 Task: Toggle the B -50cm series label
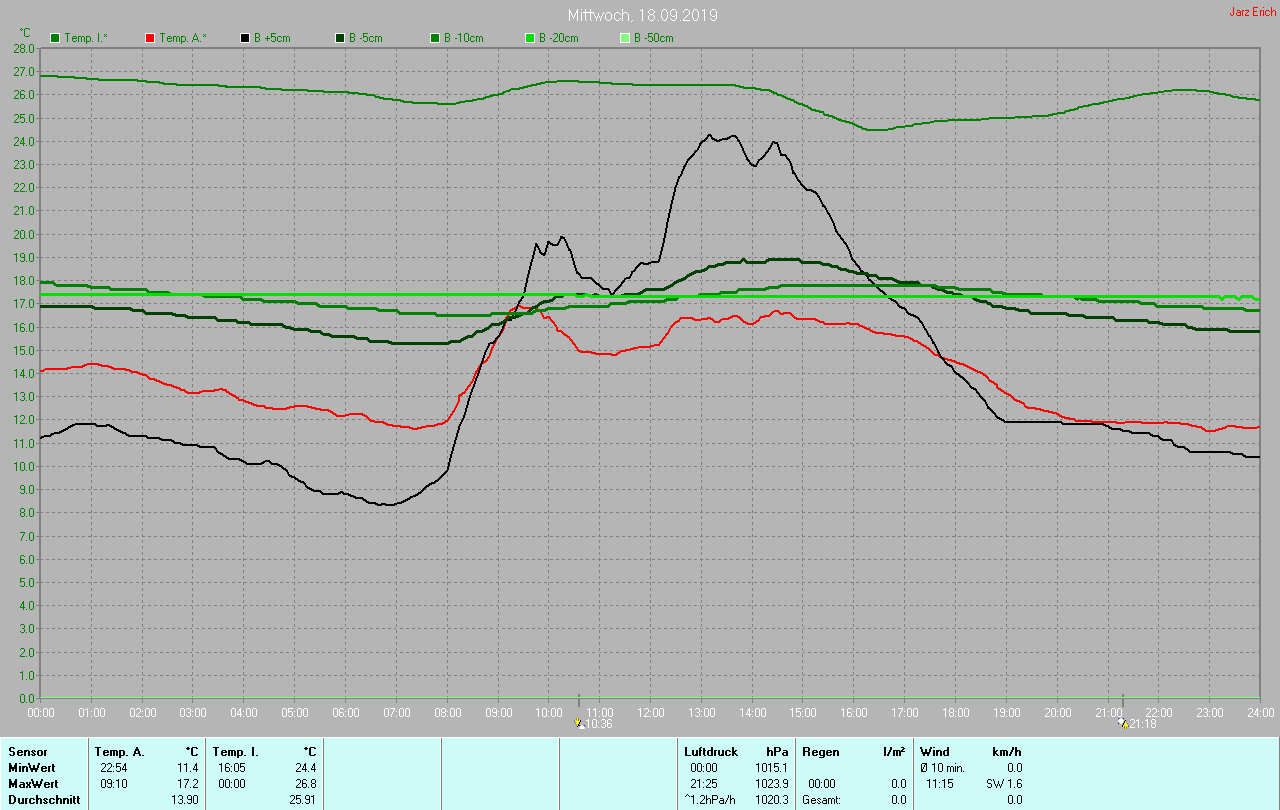tap(653, 38)
